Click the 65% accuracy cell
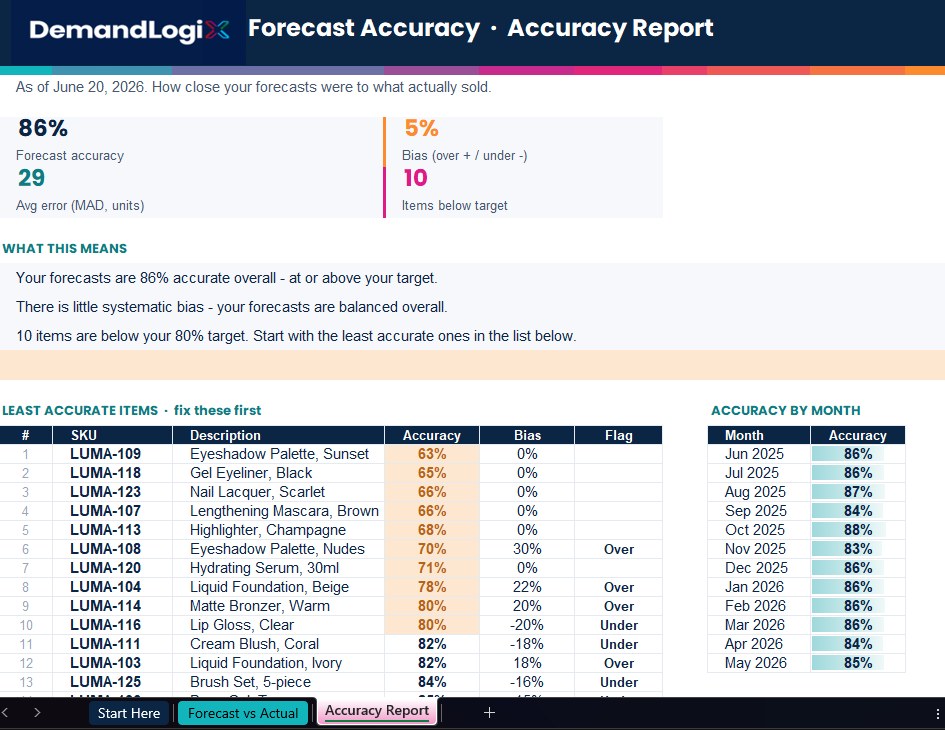945x730 pixels. click(x=432, y=473)
